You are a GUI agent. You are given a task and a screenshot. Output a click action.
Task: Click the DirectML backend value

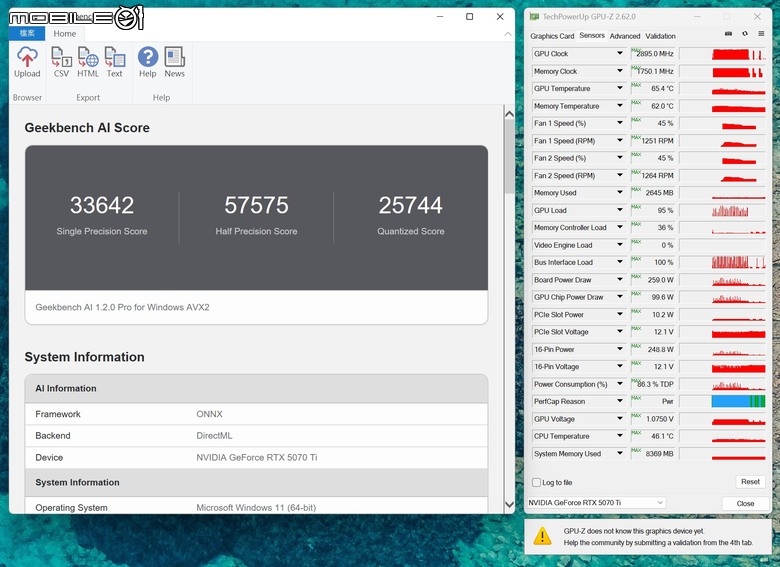click(x=214, y=436)
